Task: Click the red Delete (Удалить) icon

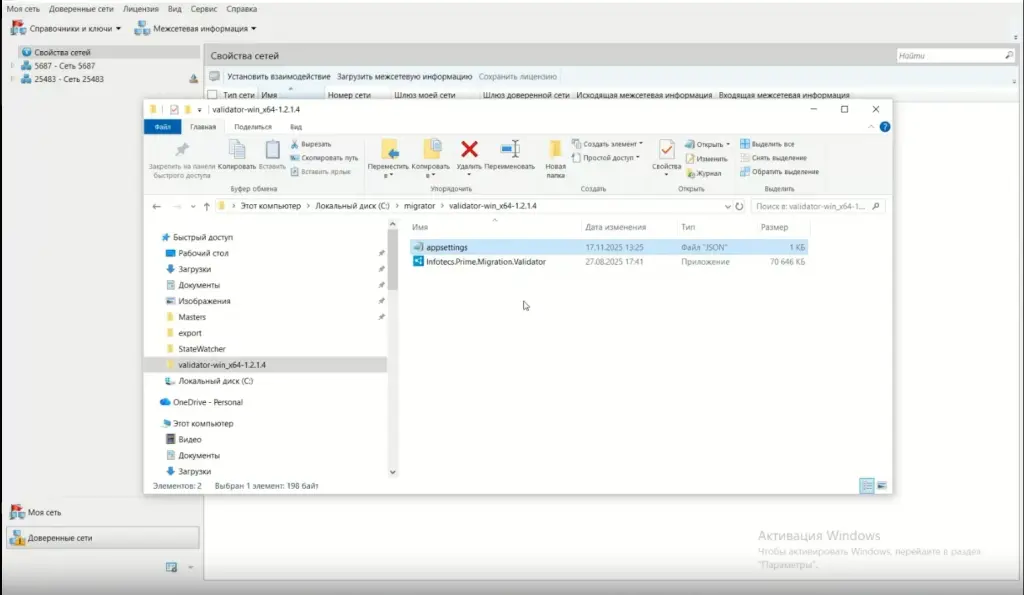Action: click(469, 151)
